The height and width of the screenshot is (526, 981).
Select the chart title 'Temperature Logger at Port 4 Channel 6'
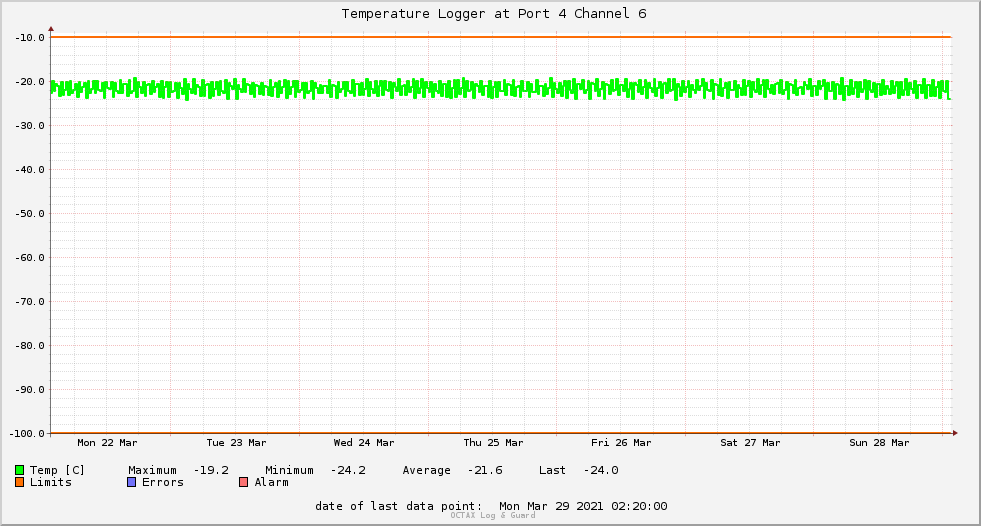coord(494,14)
